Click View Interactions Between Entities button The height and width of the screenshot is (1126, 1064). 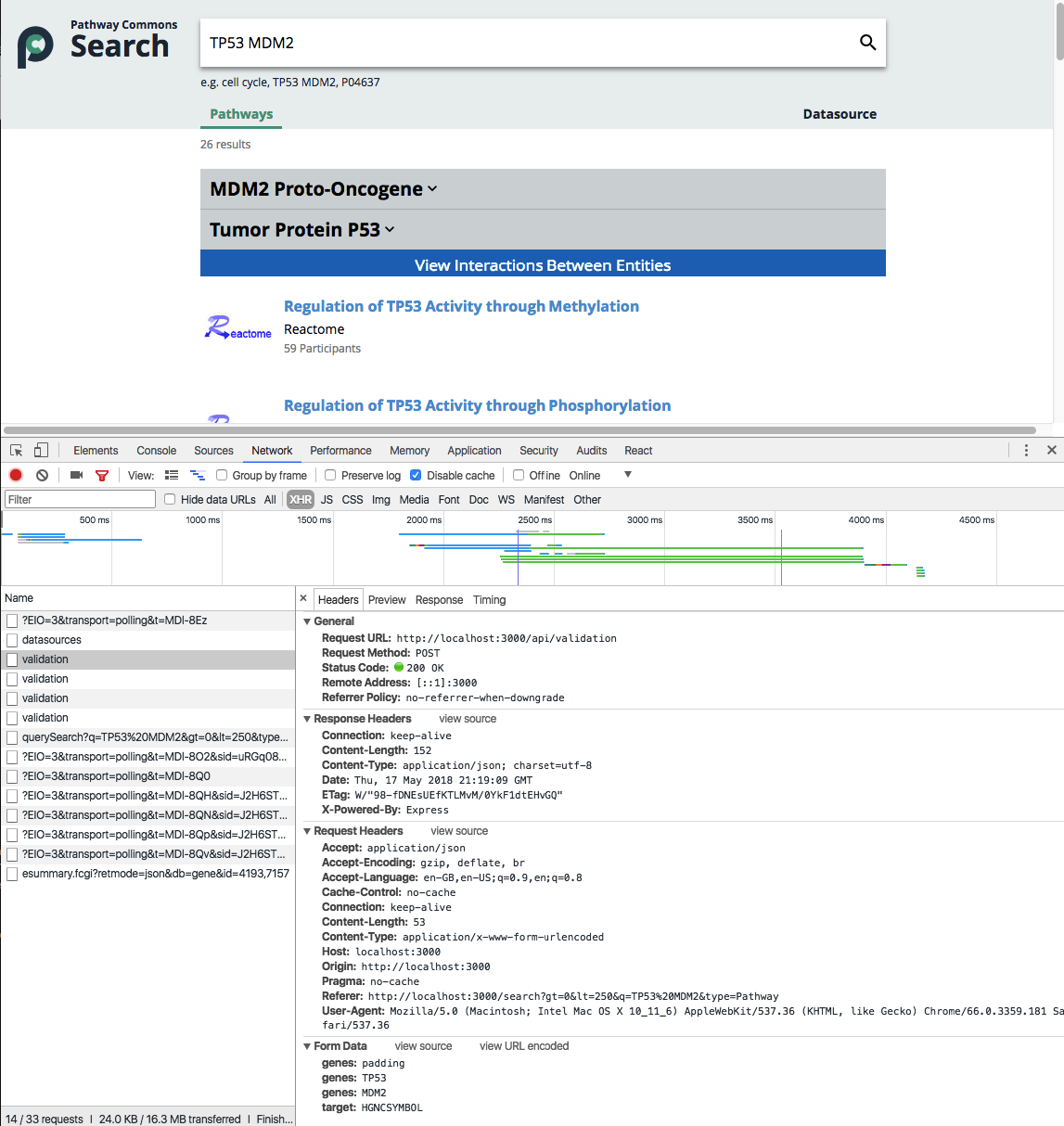tap(543, 263)
